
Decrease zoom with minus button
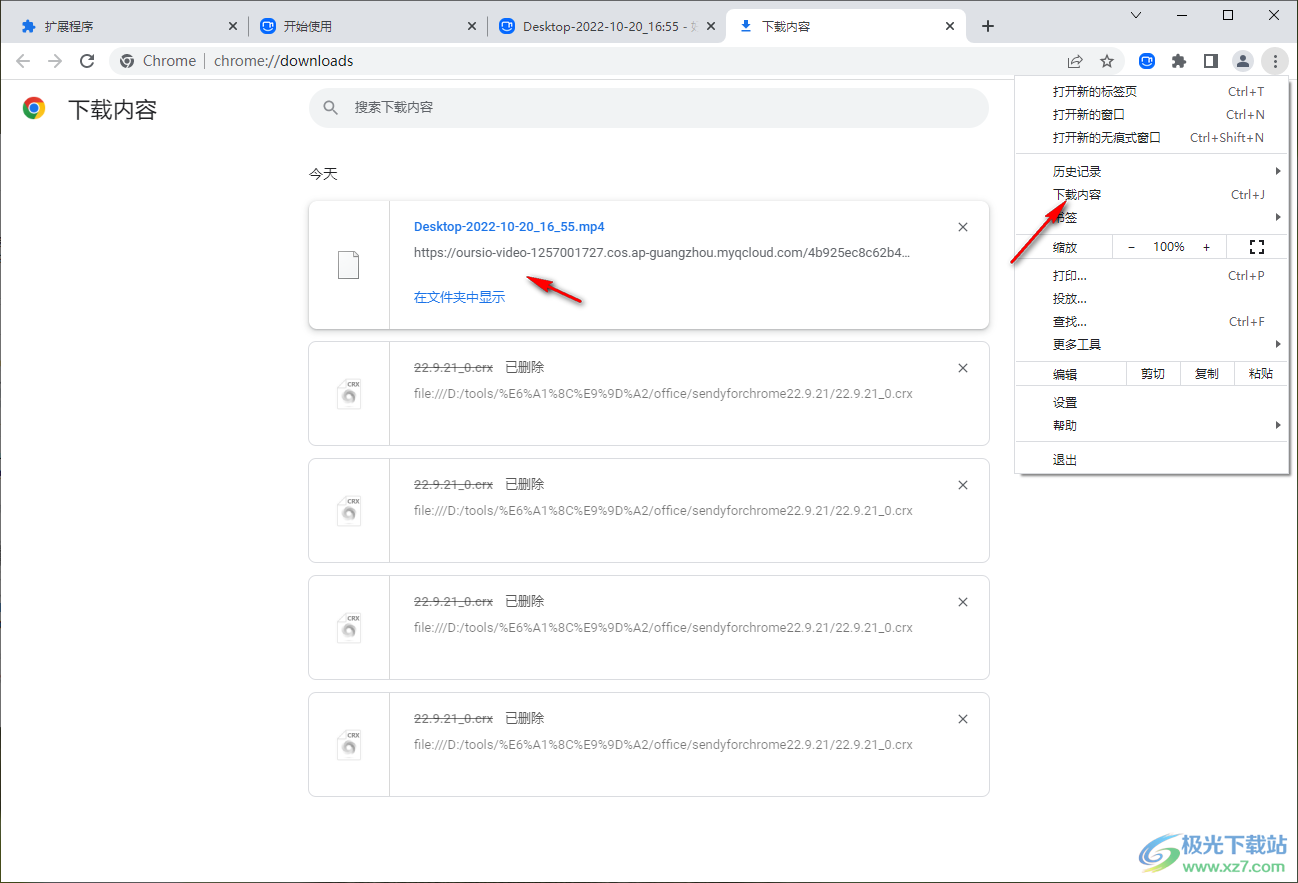pyautogui.click(x=1132, y=247)
